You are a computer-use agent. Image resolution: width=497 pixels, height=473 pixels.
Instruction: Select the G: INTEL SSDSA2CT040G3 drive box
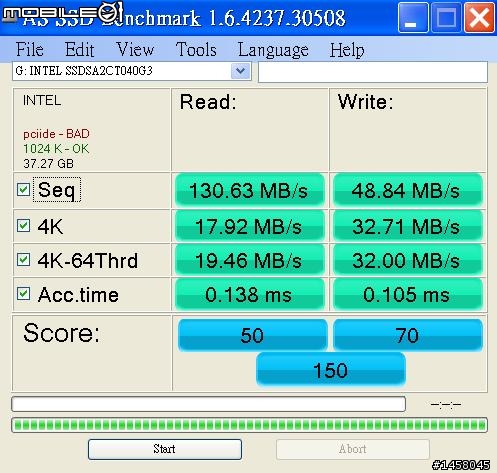pos(132,71)
